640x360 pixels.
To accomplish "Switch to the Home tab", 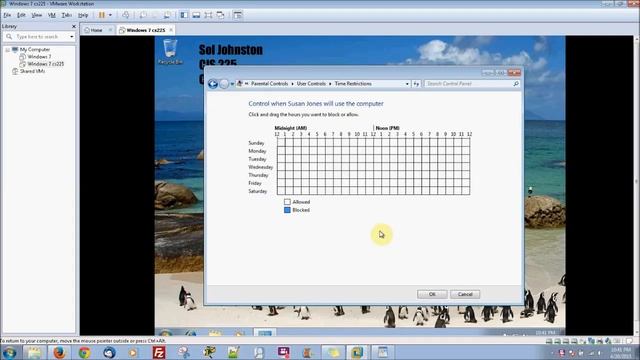I will (x=96, y=30).
